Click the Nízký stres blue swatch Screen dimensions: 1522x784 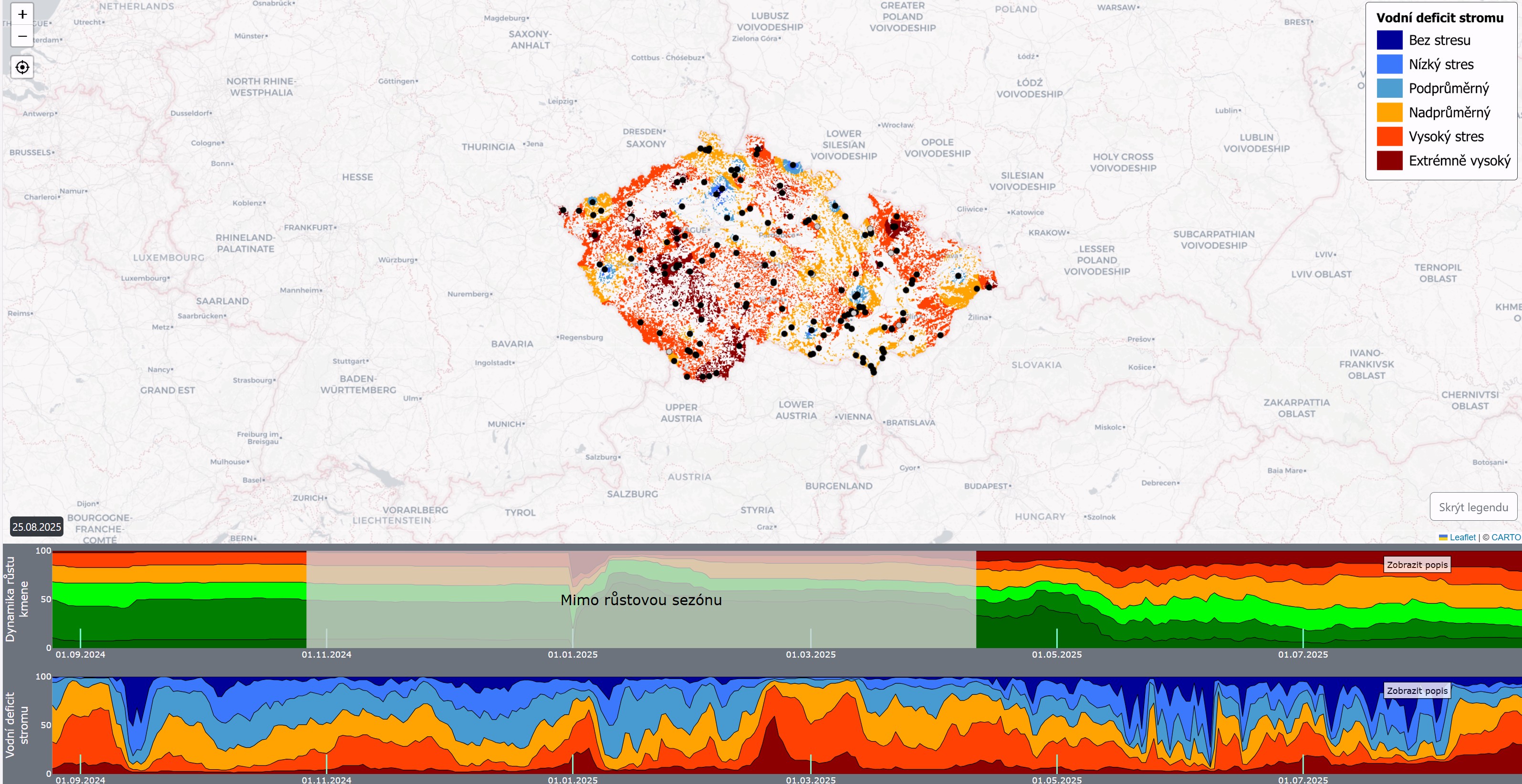click(1389, 64)
